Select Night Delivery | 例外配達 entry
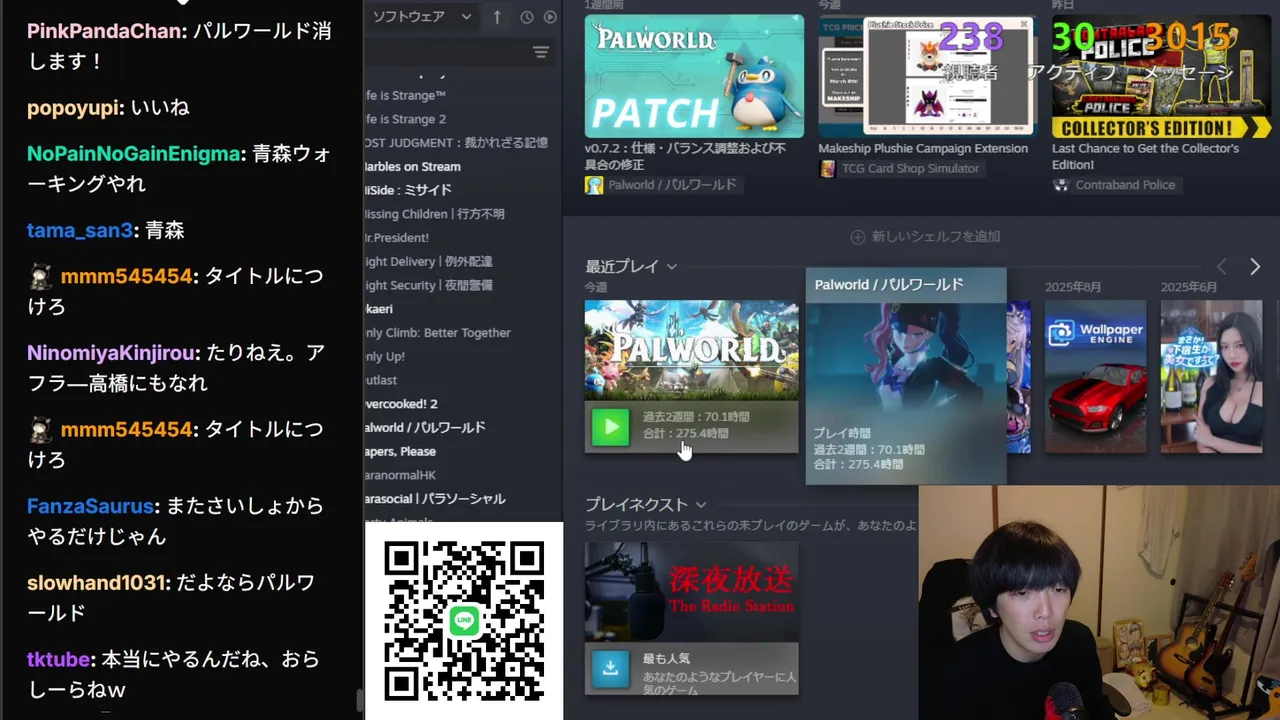Screen dimensions: 1280x720 point(428,261)
